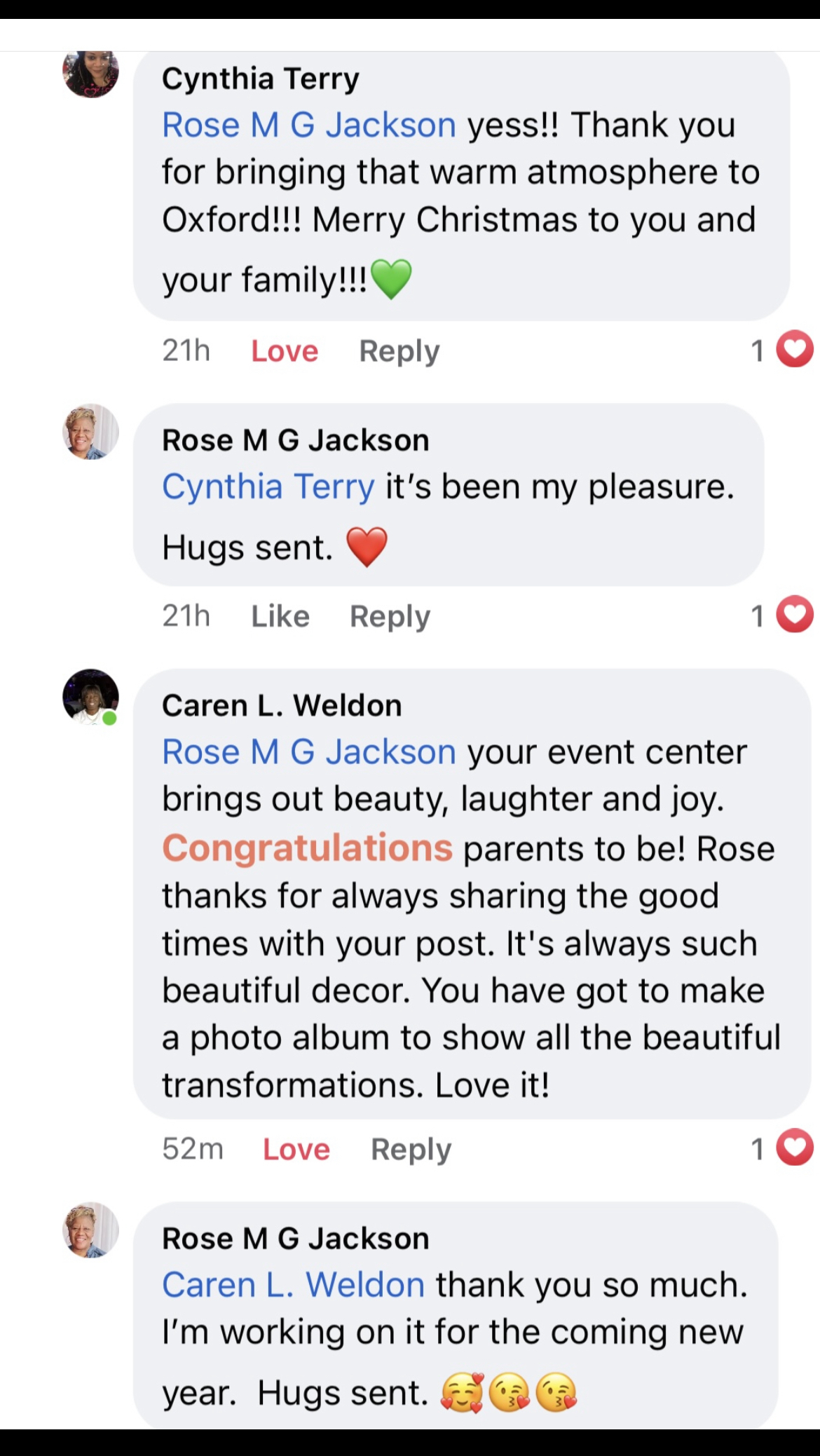Open Cynthia Terry's profile picture
This screenshot has width=820, height=1456.
[x=91, y=72]
